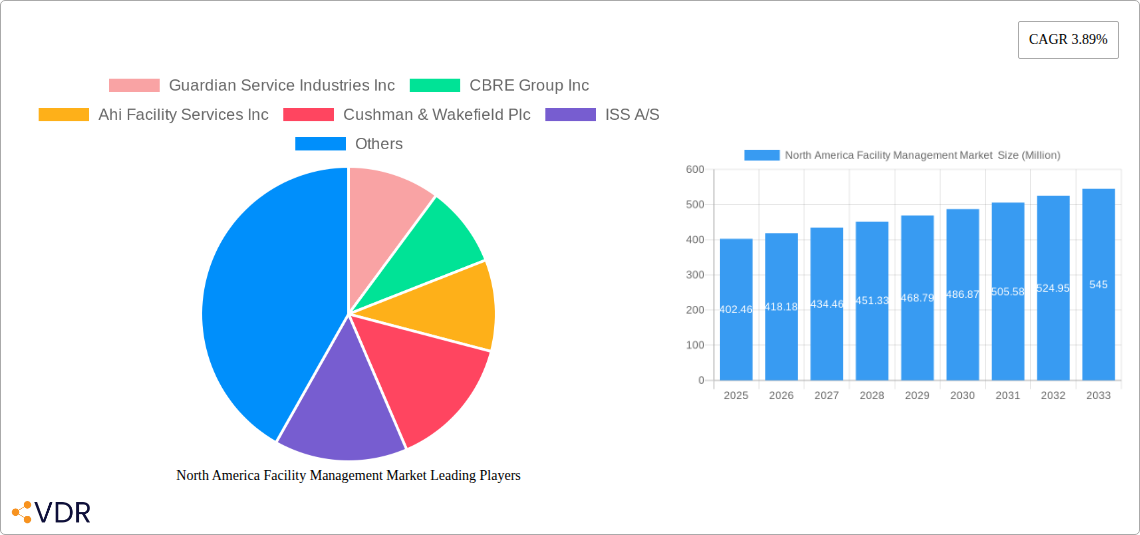Click the 2025 x-axis label
This screenshot has width=1140, height=535.
pyautogui.click(x=736, y=395)
